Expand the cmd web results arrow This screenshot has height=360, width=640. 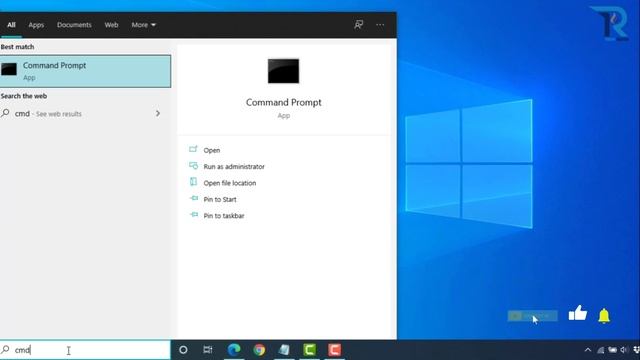coord(158,113)
